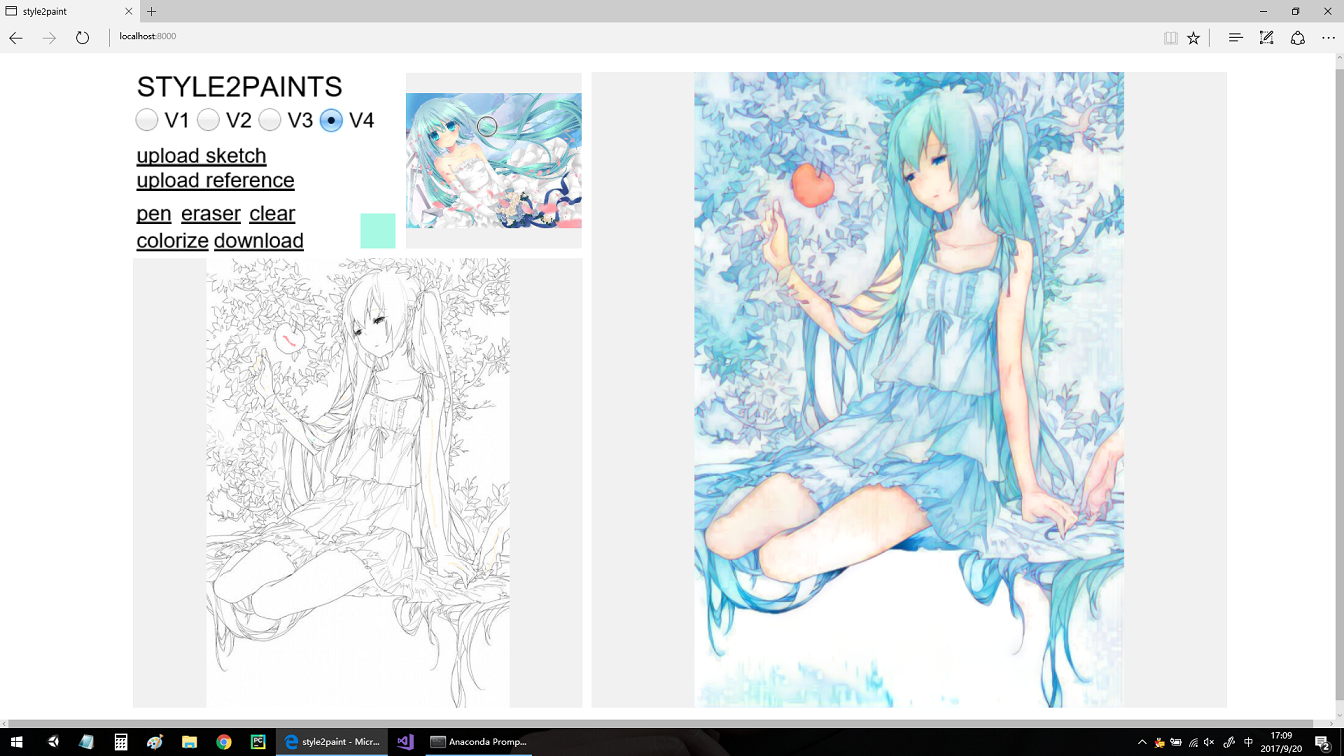Screen dimensions: 1344x756
Task: Open the Edge share icon
Action: pyautogui.click(x=1297, y=38)
